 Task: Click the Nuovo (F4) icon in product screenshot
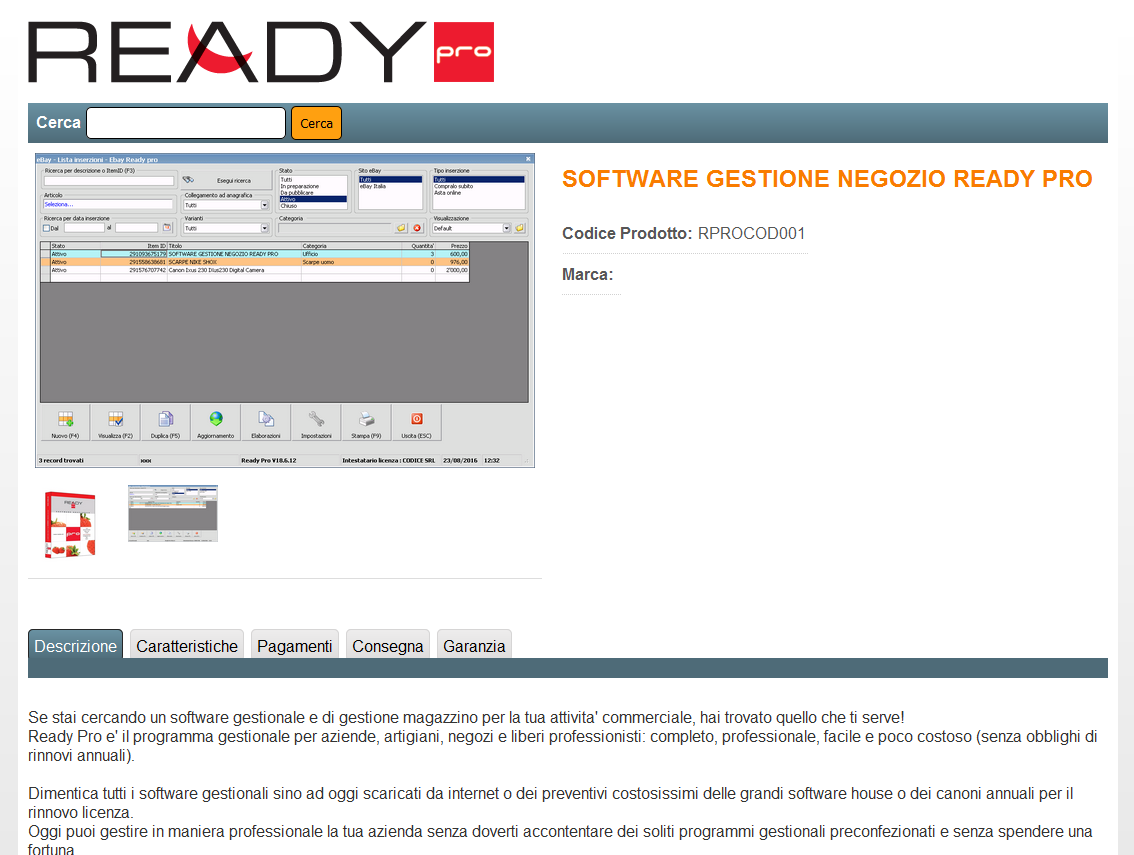(x=65, y=419)
